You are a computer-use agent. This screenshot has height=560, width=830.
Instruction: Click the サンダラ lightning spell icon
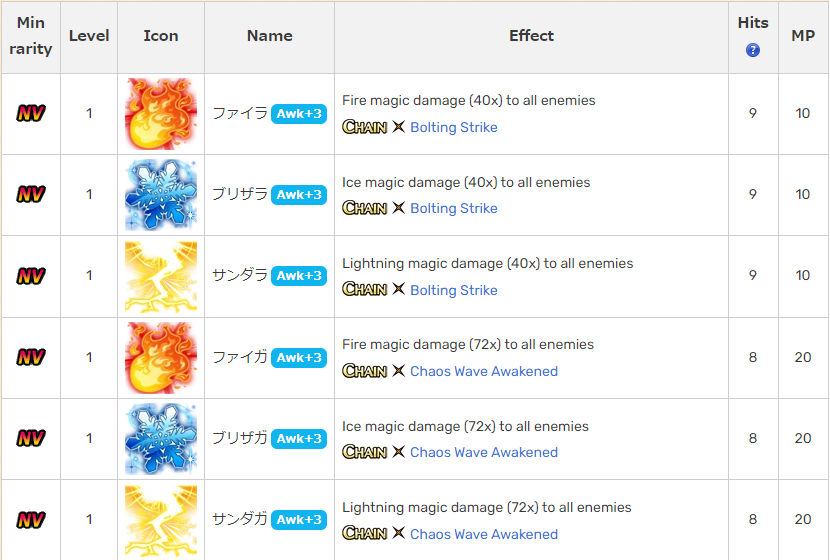tap(161, 276)
